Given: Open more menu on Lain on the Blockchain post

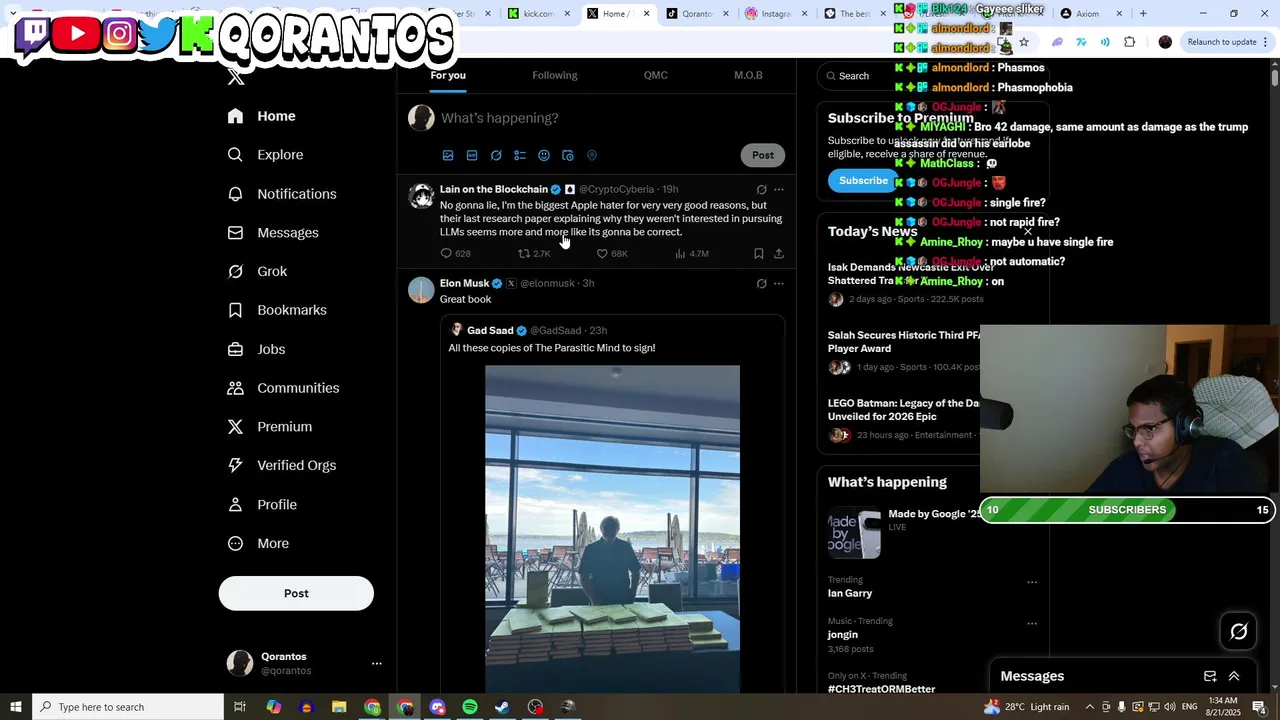Looking at the screenshot, I should click(779, 190).
